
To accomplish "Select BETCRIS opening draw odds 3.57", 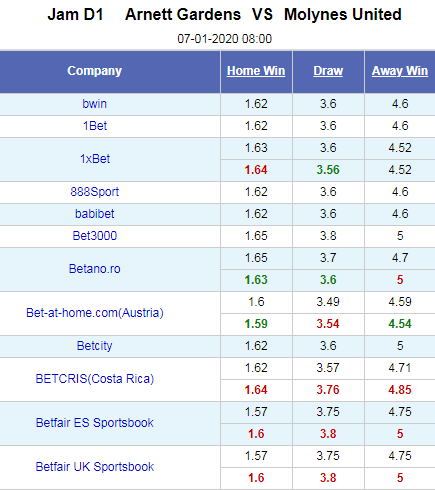I will (328, 368).
